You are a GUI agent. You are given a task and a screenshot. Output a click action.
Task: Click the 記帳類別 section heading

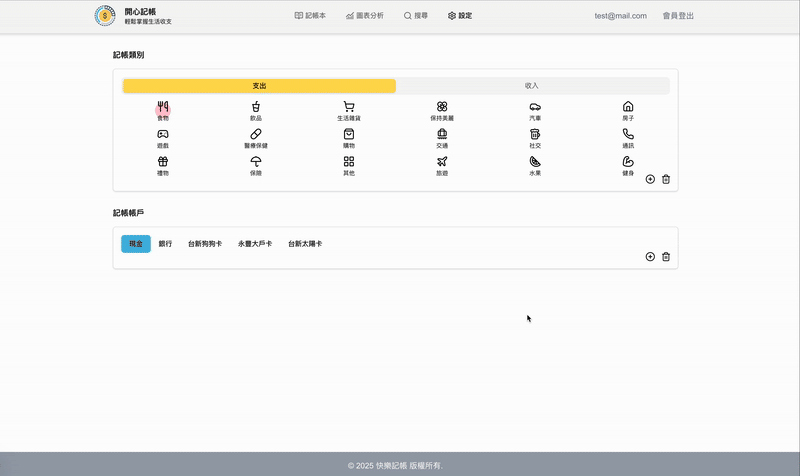(129, 55)
